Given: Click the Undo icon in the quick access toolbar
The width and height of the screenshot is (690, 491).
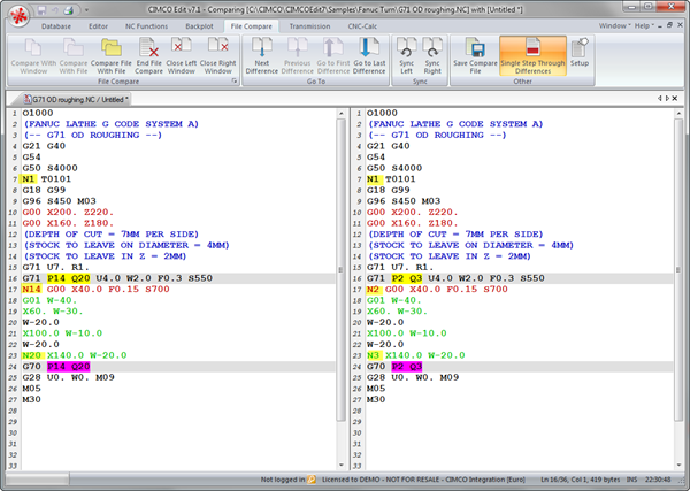Looking at the screenshot, I should coord(55,10).
